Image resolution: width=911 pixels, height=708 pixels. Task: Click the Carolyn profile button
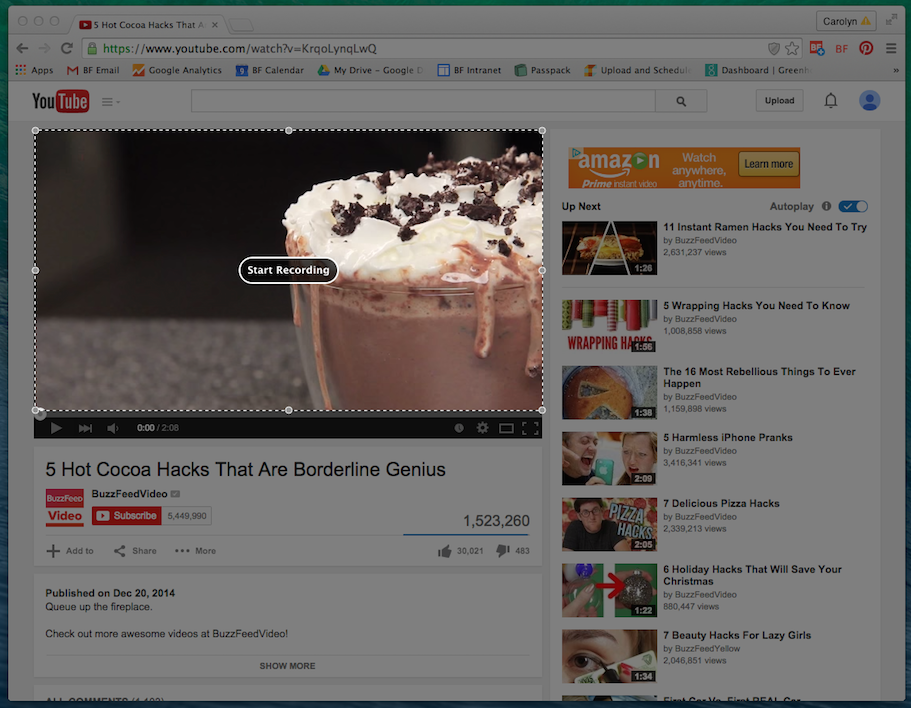(845, 21)
